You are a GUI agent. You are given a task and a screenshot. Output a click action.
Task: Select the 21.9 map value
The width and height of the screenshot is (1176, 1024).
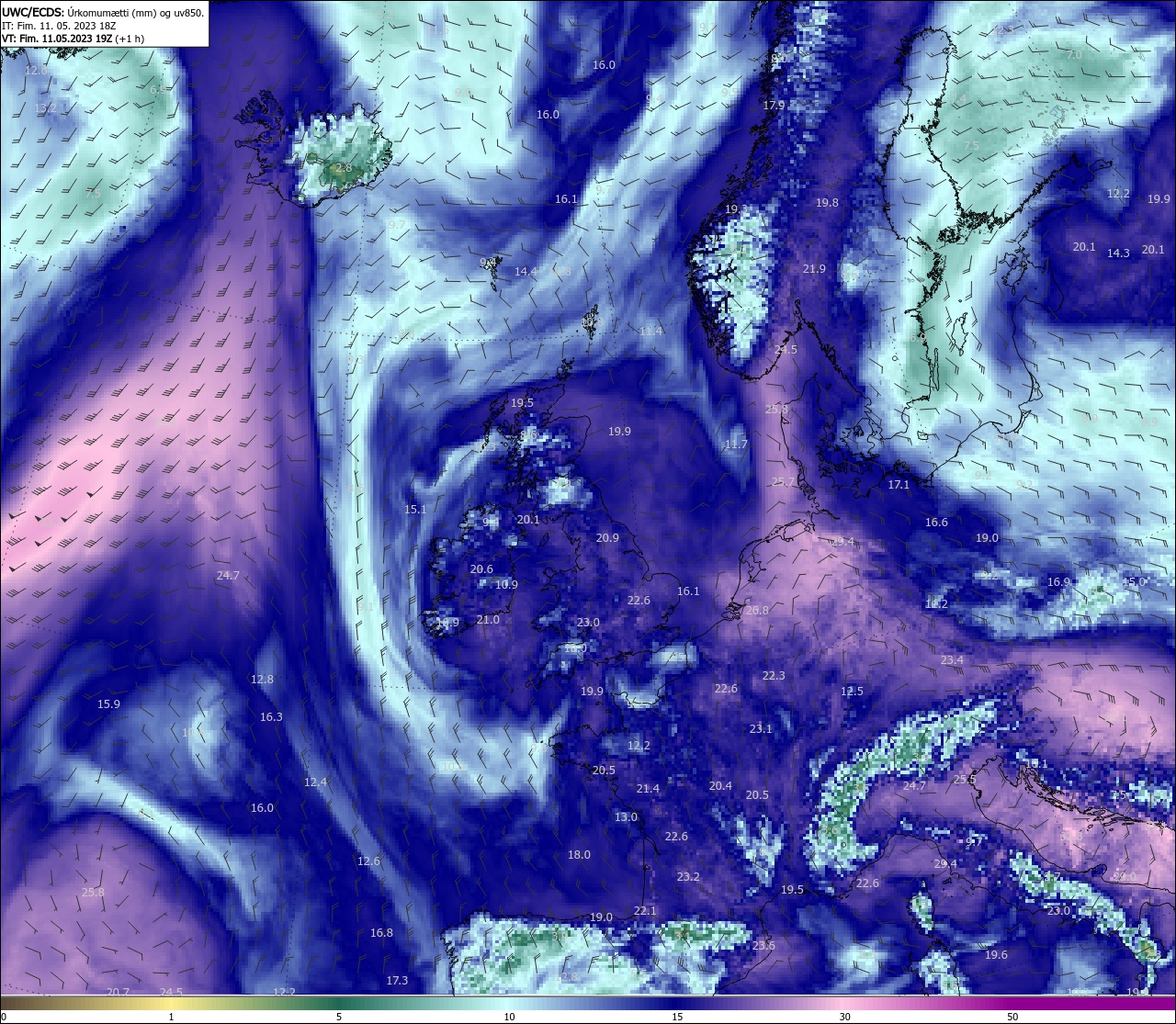pos(814,269)
